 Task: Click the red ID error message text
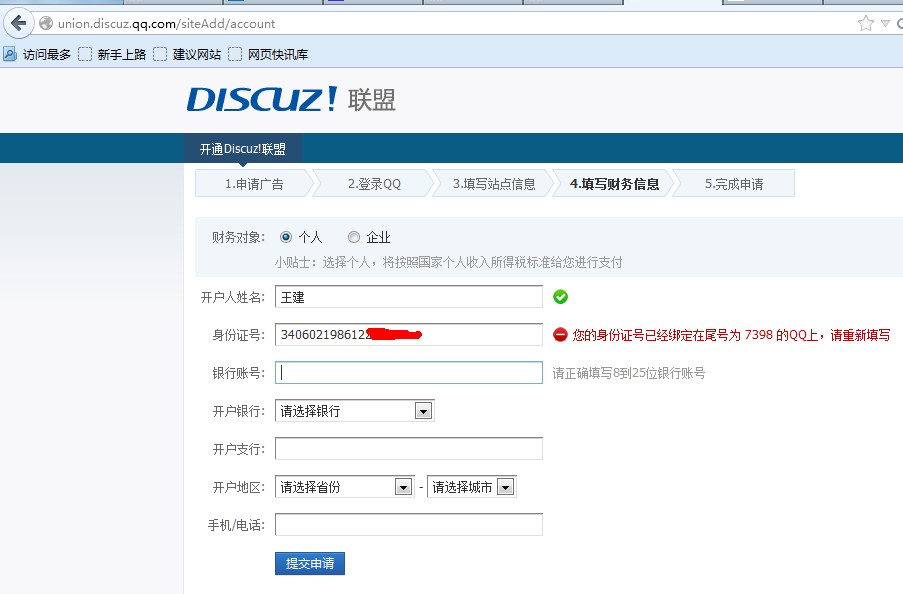coord(731,335)
